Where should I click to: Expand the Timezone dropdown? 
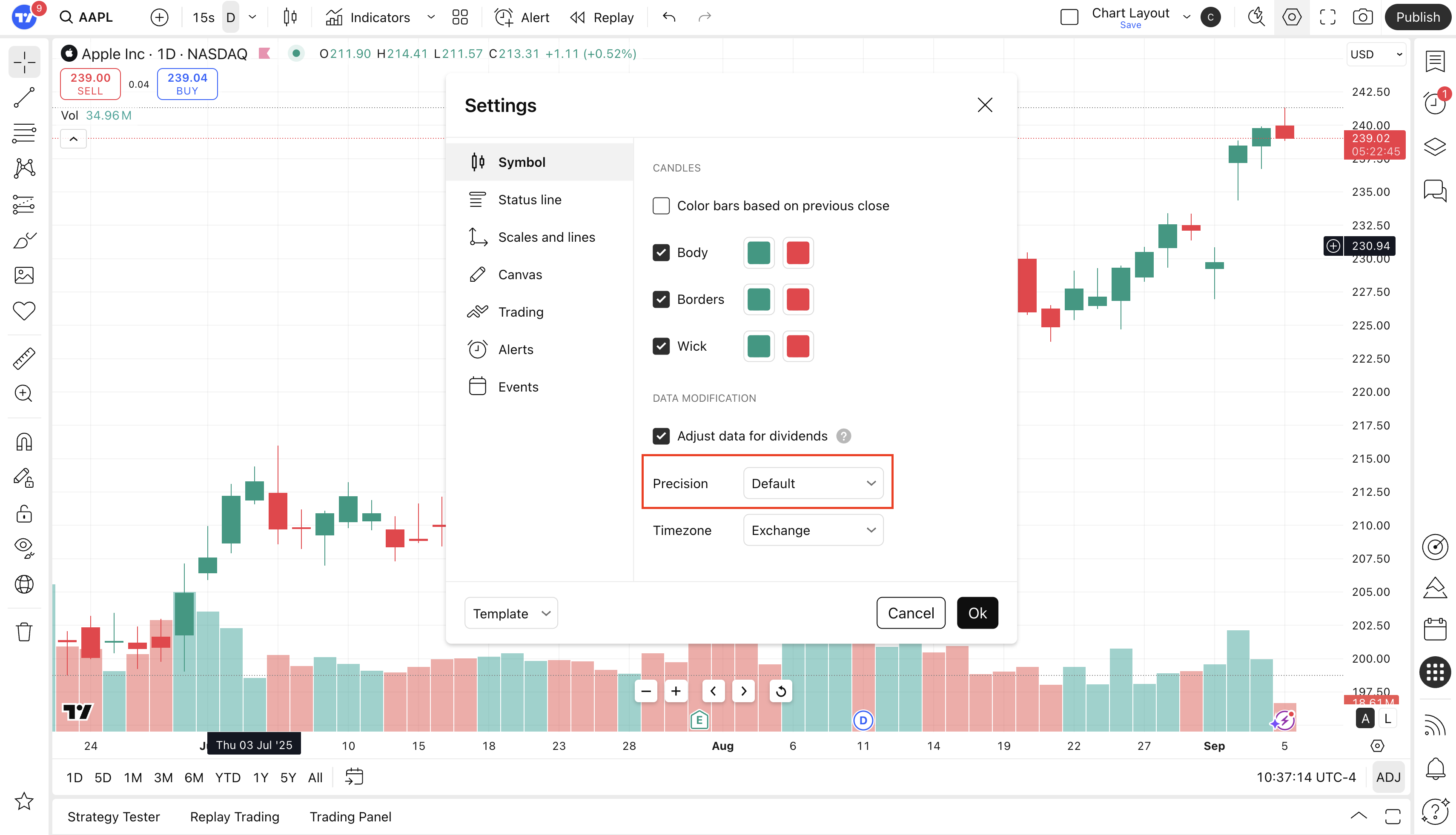[813, 530]
